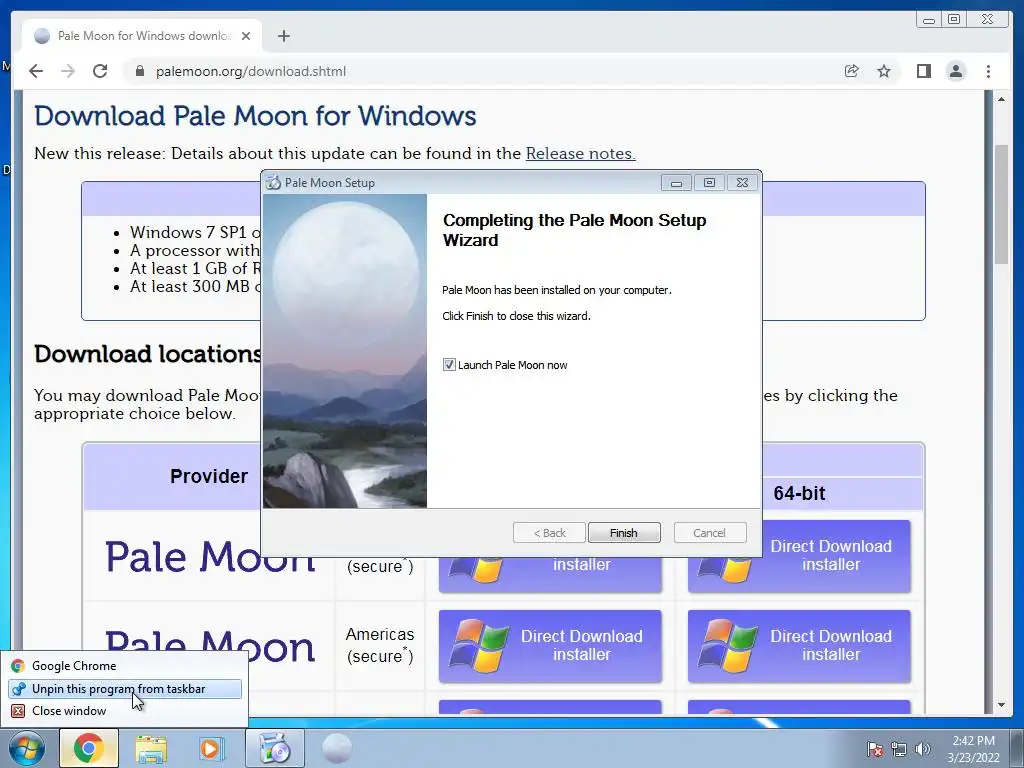Bookmark this page with the star icon
The height and width of the screenshot is (768, 1024).
pyautogui.click(x=884, y=71)
